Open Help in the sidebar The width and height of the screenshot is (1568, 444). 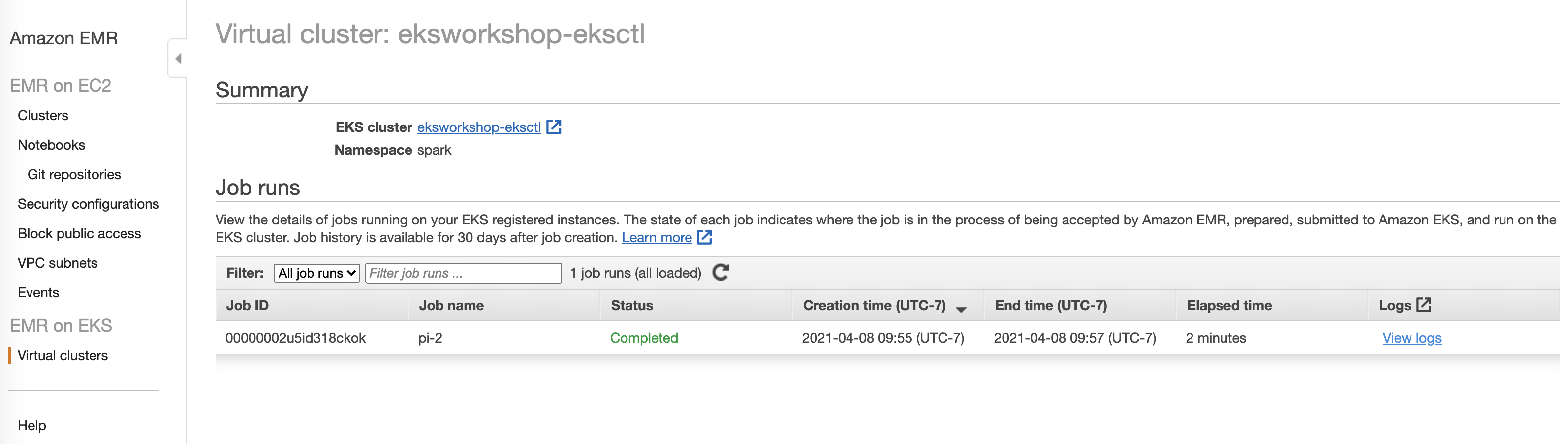pyautogui.click(x=31, y=425)
